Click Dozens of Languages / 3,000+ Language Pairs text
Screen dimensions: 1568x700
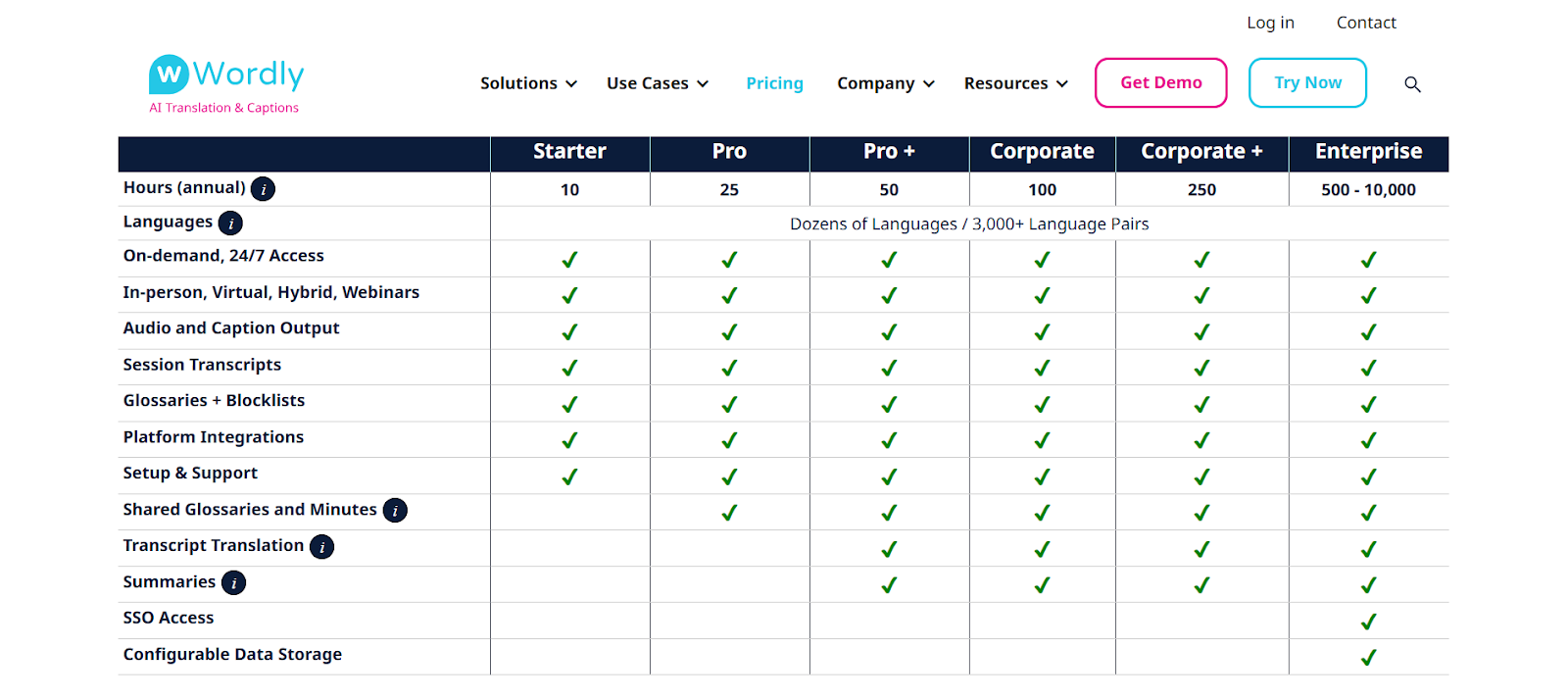click(x=969, y=225)
